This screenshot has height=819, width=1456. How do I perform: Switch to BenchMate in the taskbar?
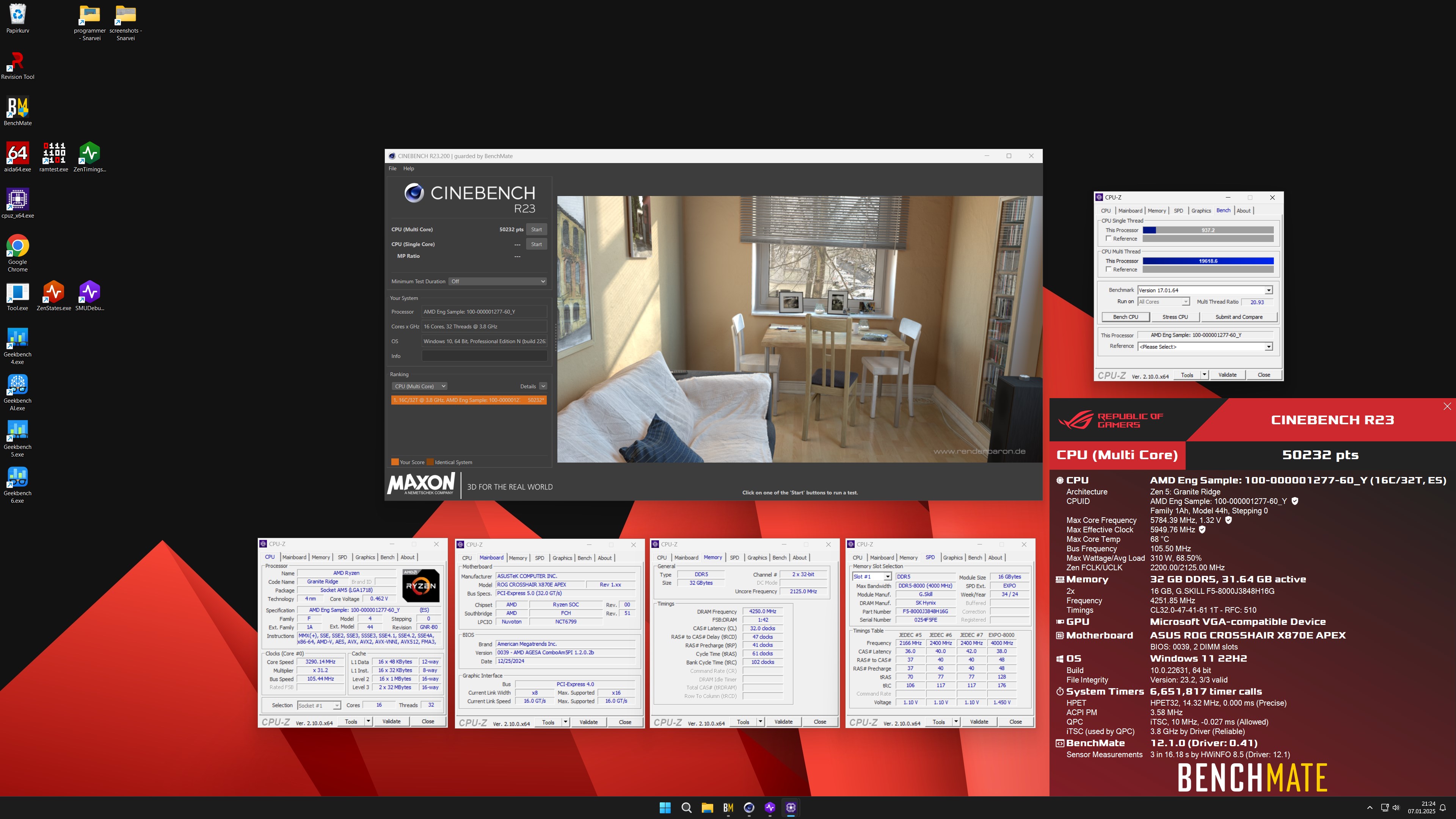pyautogui.click(x=728, y=808)
